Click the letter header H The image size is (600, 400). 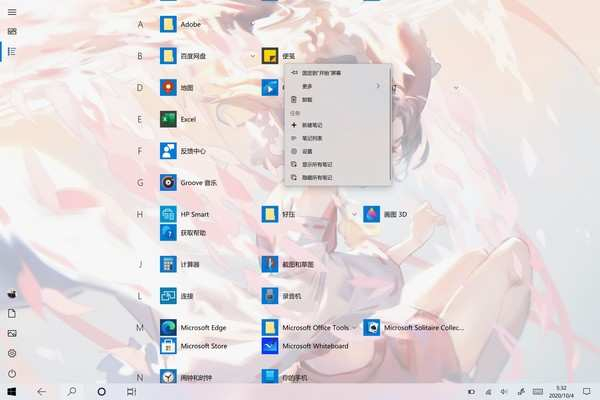(140, 214)
